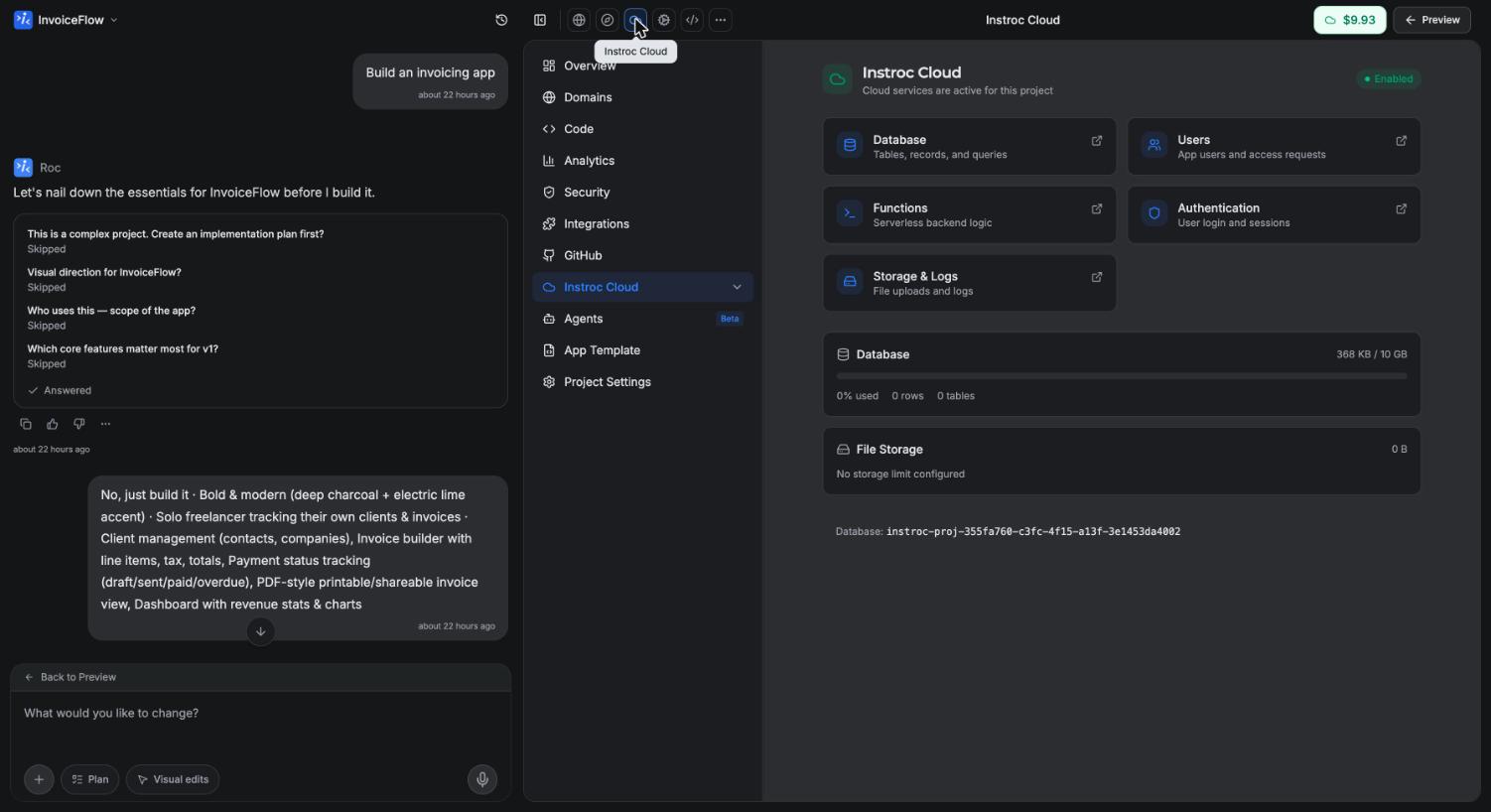Select the Instroc Cloud toolbar icon

[x=635, y=20]
